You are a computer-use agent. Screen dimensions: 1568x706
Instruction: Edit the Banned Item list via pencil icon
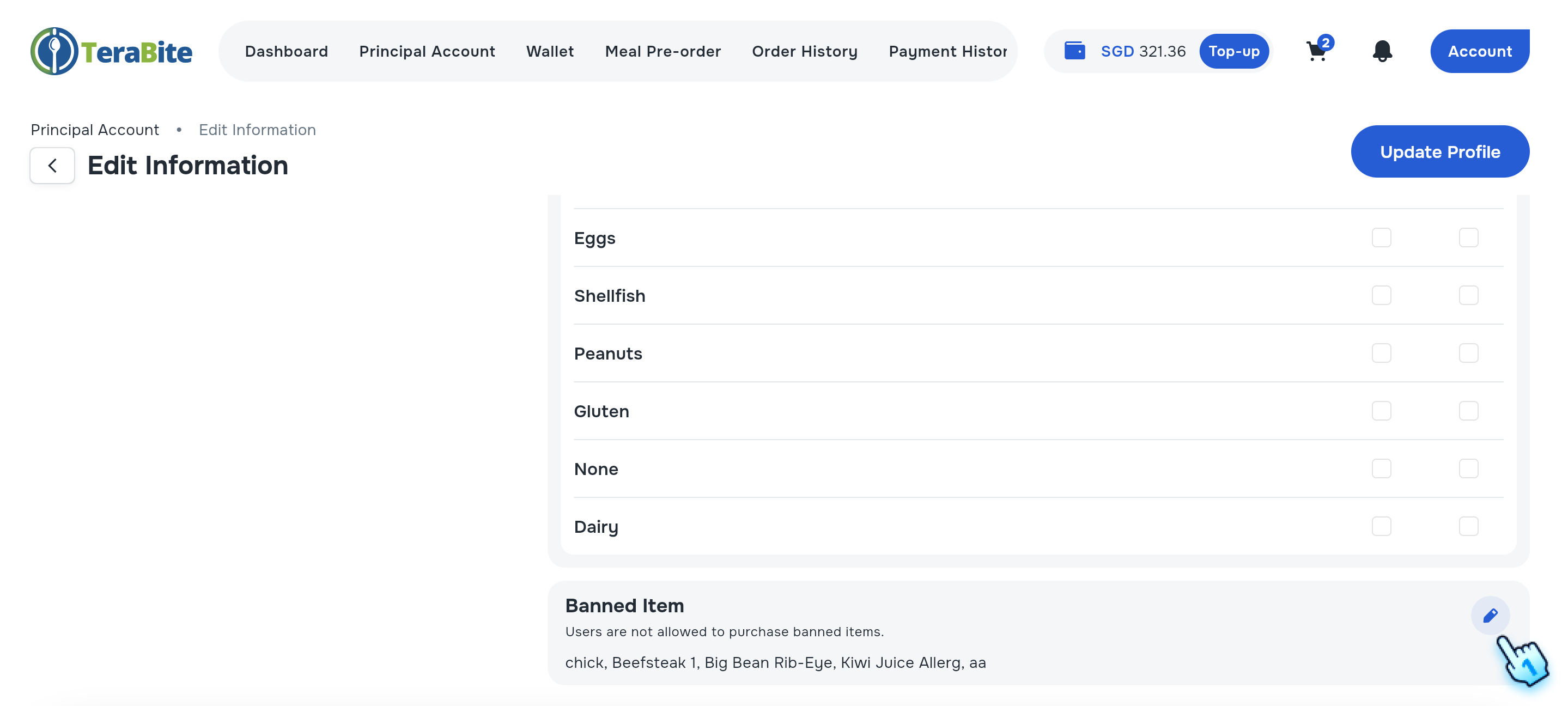click(1490, 616)
